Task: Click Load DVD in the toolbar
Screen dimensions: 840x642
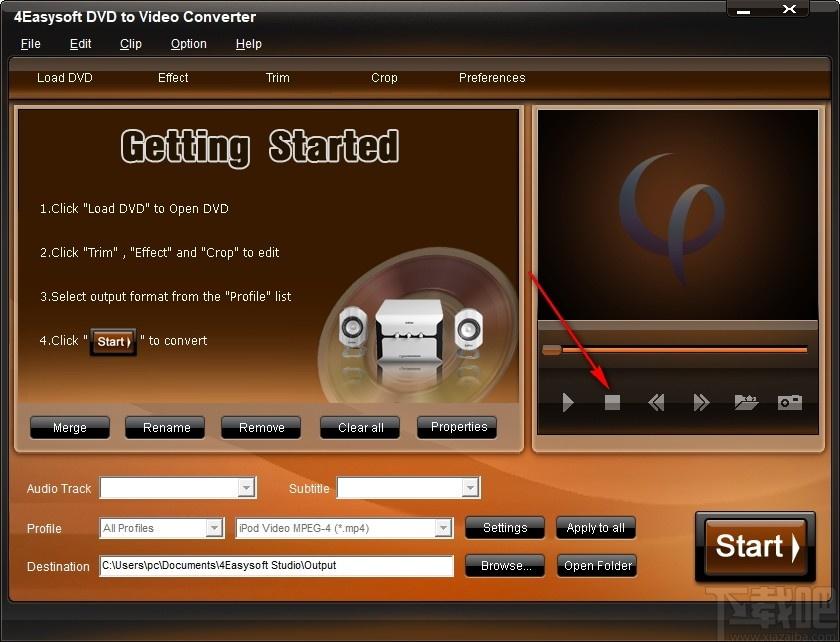Action: coord(65,78)
